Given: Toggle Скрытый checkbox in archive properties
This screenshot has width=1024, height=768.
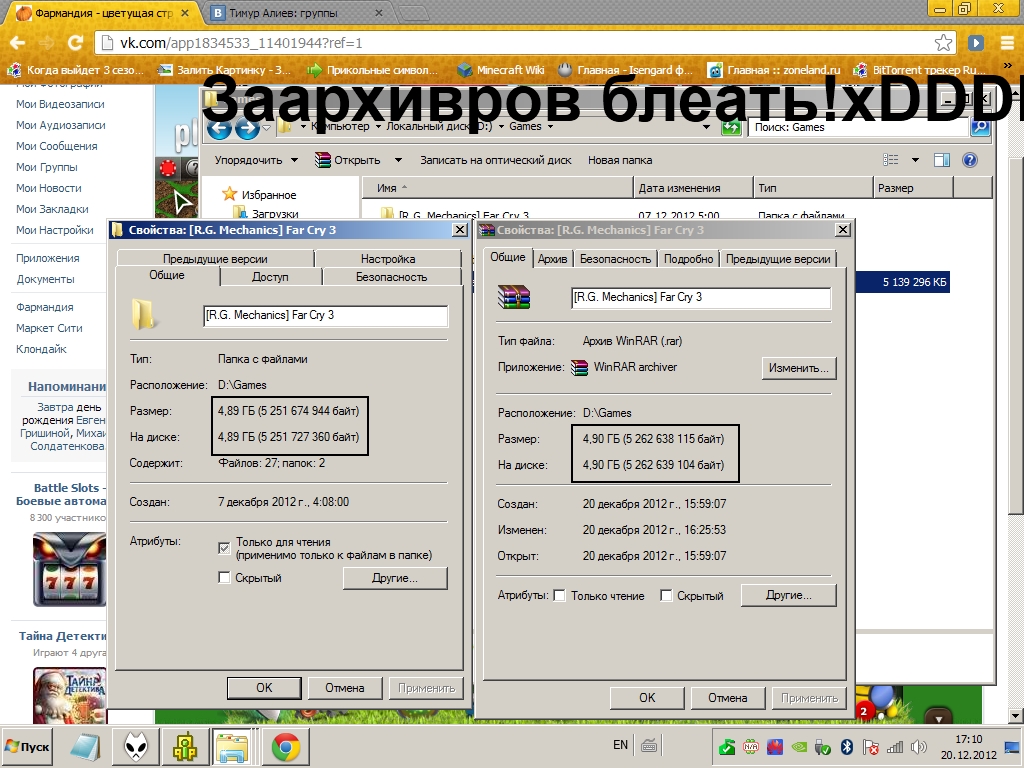Looking at the screenshot, I should tap(665, 596).
